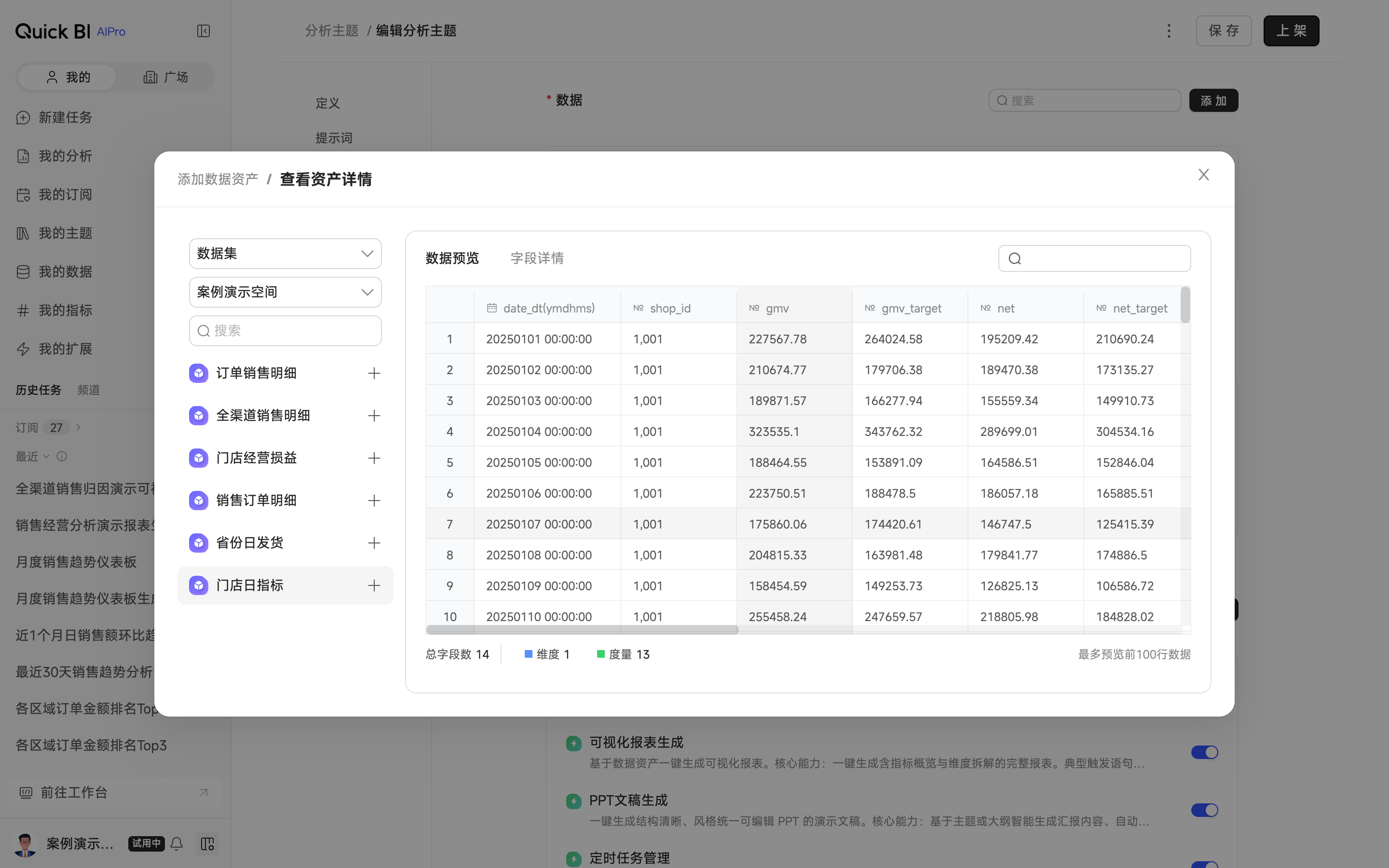Open the 数据集 type dropdown
Viewport: 1389px width, 868px height.
click(285, 254)
